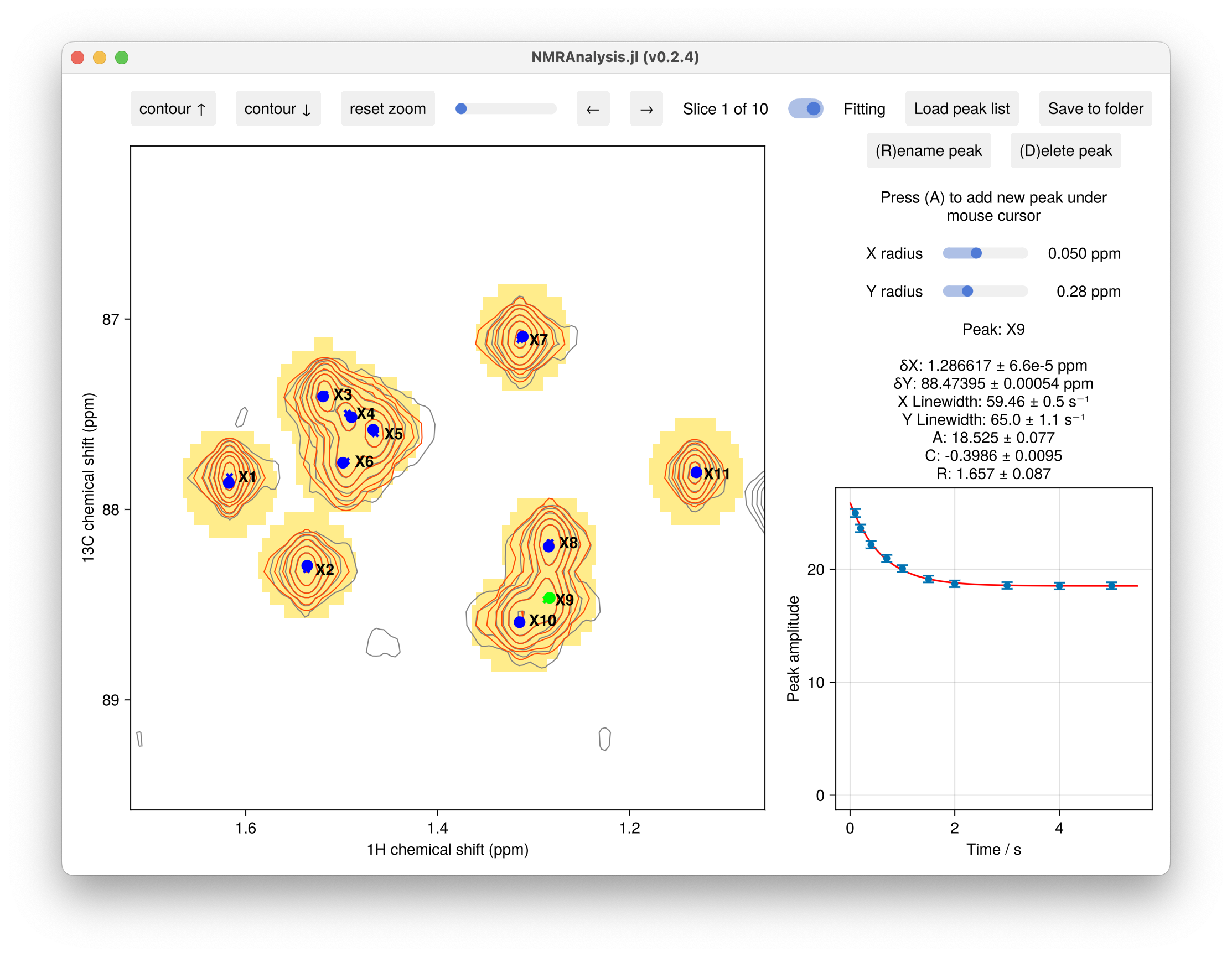Toggle the Fitting switch off
This screenshot has height=957, width=1232.
click(805, 108)
